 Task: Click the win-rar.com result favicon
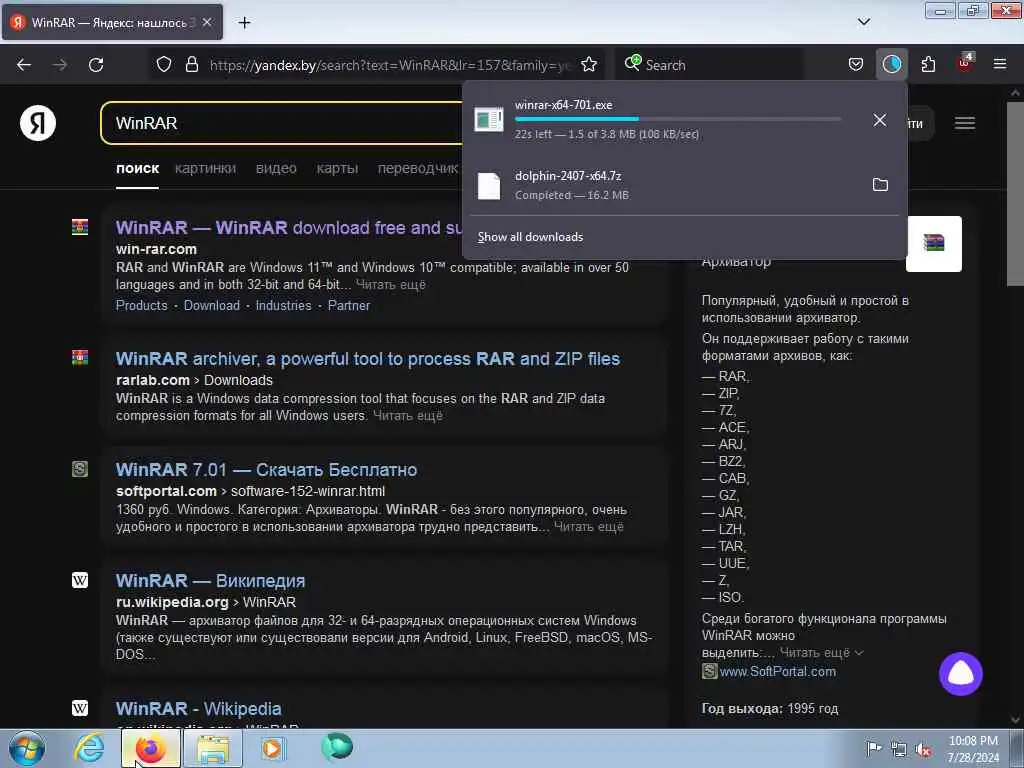pos(80,227)
